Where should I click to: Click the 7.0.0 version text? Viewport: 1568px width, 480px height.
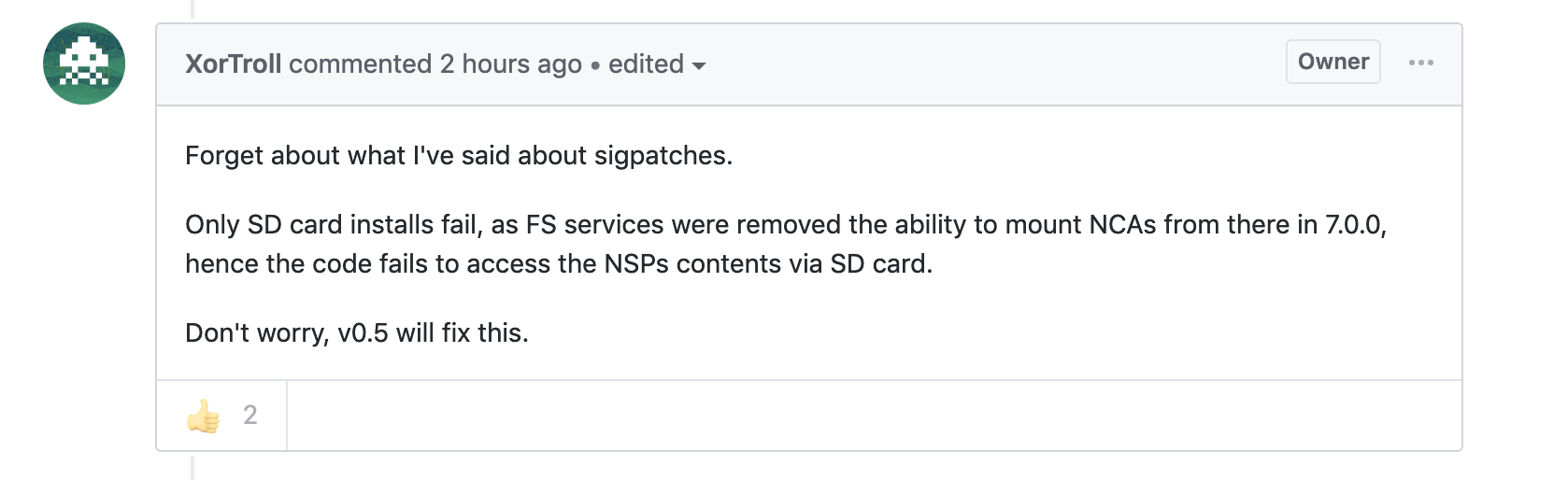pyautogui.click(x=1352, y=224)
